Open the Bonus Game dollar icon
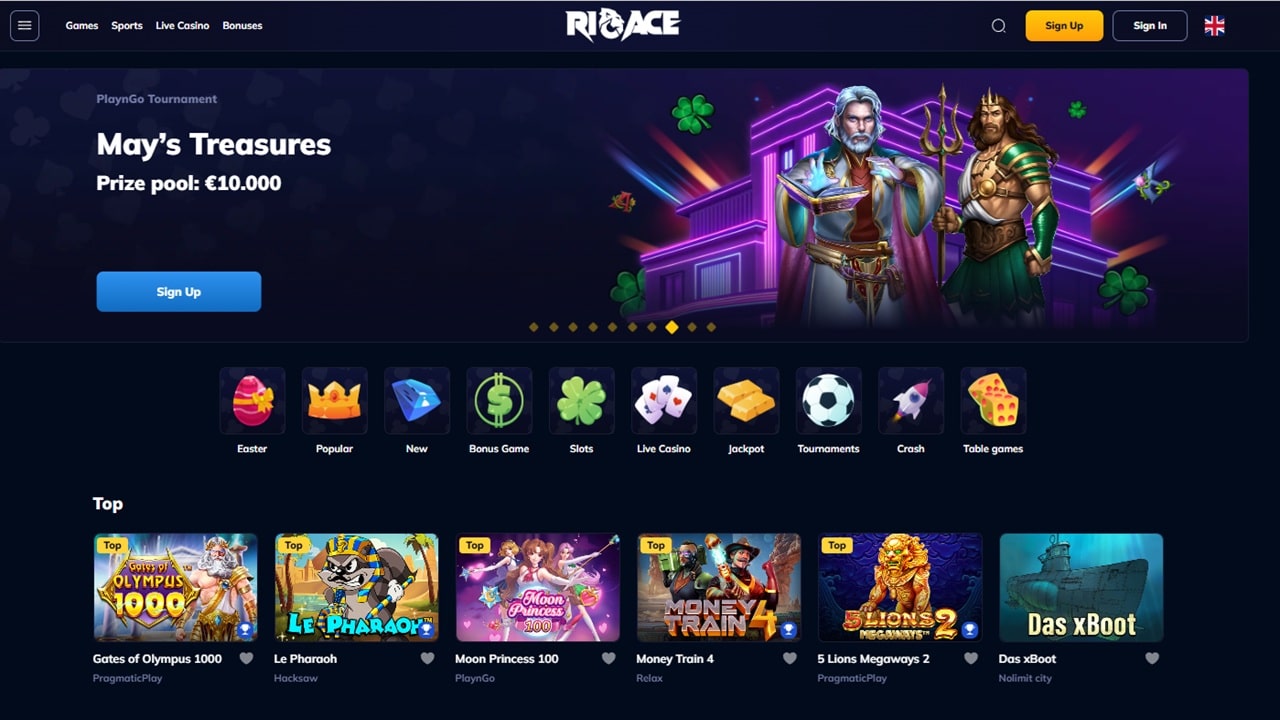 [x=499, y=400]
